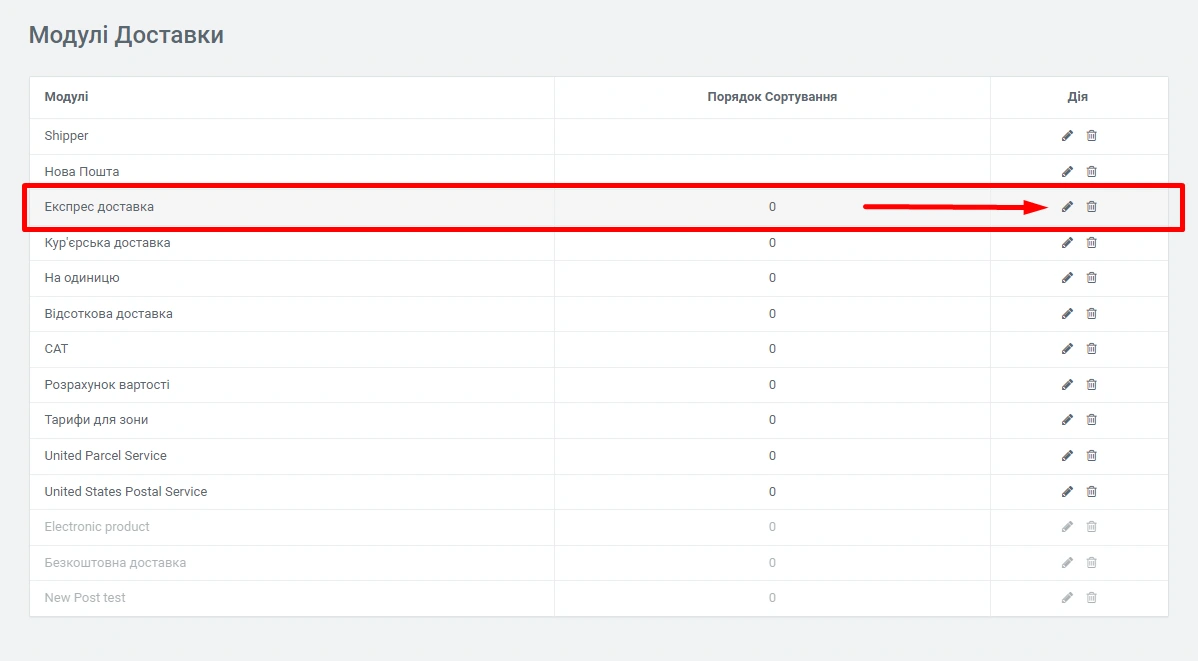Click the Порядок Сортування column header
Screen dimensions: 1198x661
[772, 97]
